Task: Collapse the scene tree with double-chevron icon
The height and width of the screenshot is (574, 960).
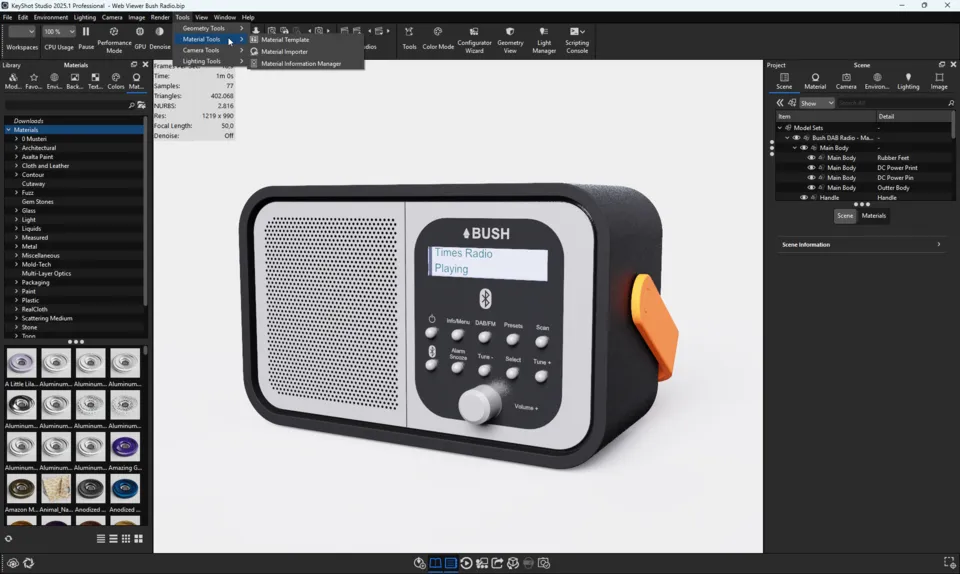Action: [x=780, y=103]
